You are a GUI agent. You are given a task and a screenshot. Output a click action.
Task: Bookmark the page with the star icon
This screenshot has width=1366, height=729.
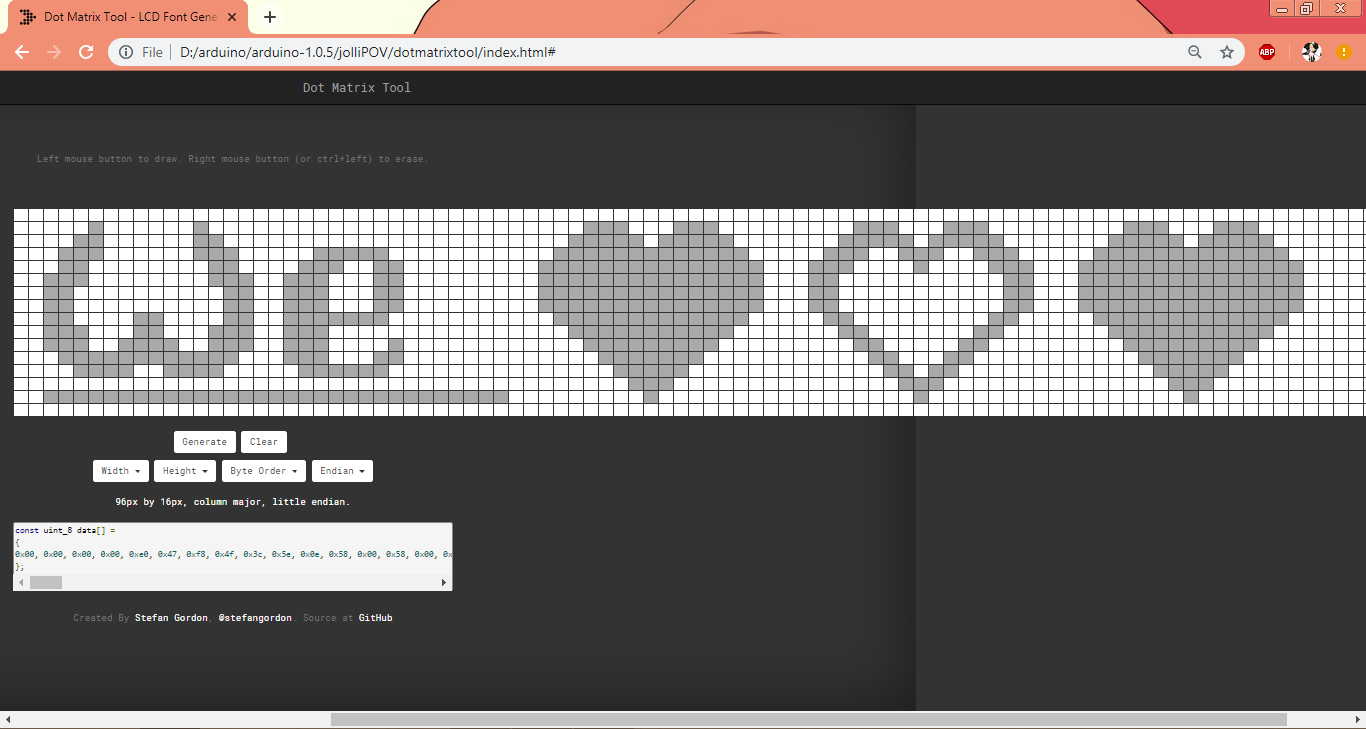click(x=1227, y=51)
